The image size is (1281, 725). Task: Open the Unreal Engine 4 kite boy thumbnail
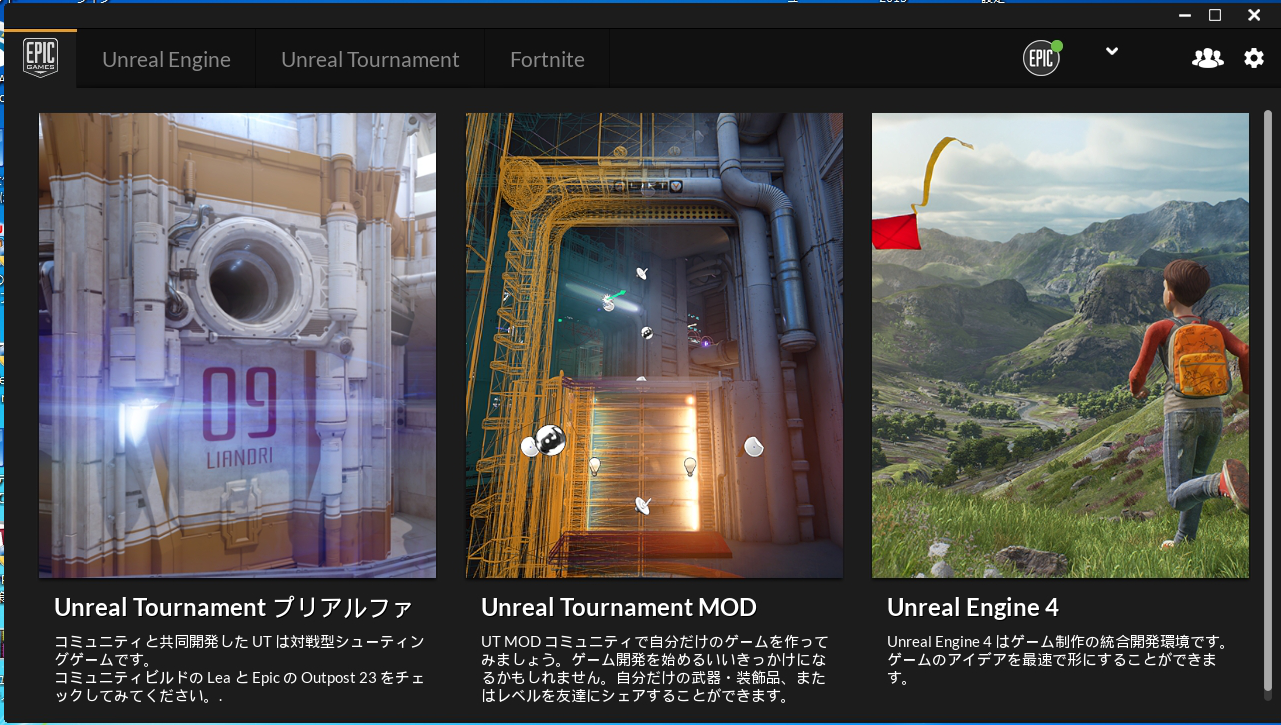[x=1060, y=345]
